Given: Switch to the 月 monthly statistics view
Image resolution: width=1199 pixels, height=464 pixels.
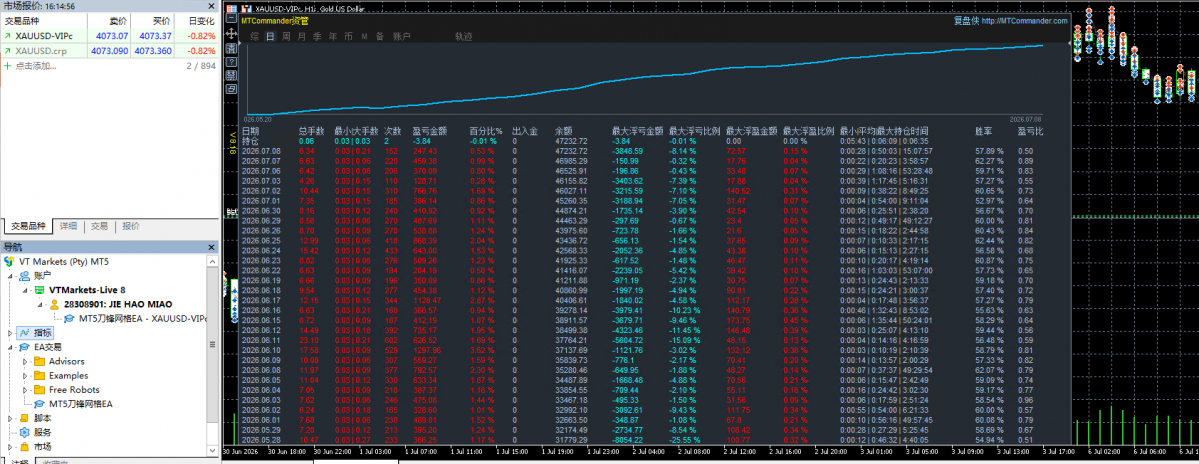Looking at the screenshot, I should [x=301, y=36].
